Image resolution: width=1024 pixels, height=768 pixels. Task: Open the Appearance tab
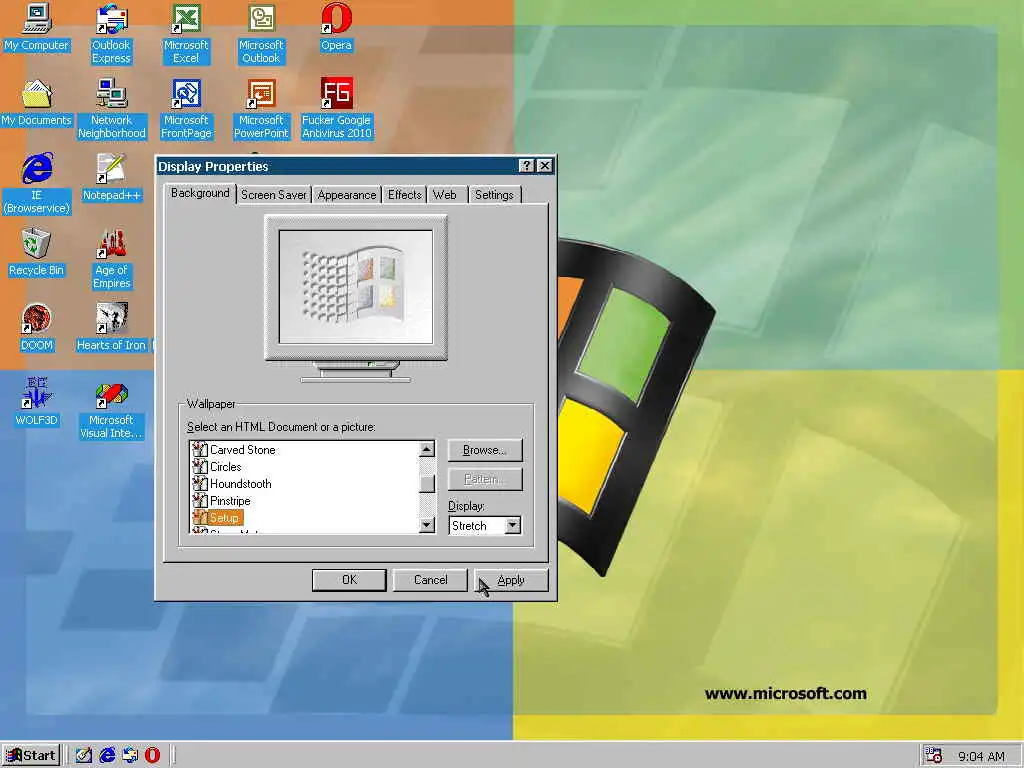tap(347, 195)
